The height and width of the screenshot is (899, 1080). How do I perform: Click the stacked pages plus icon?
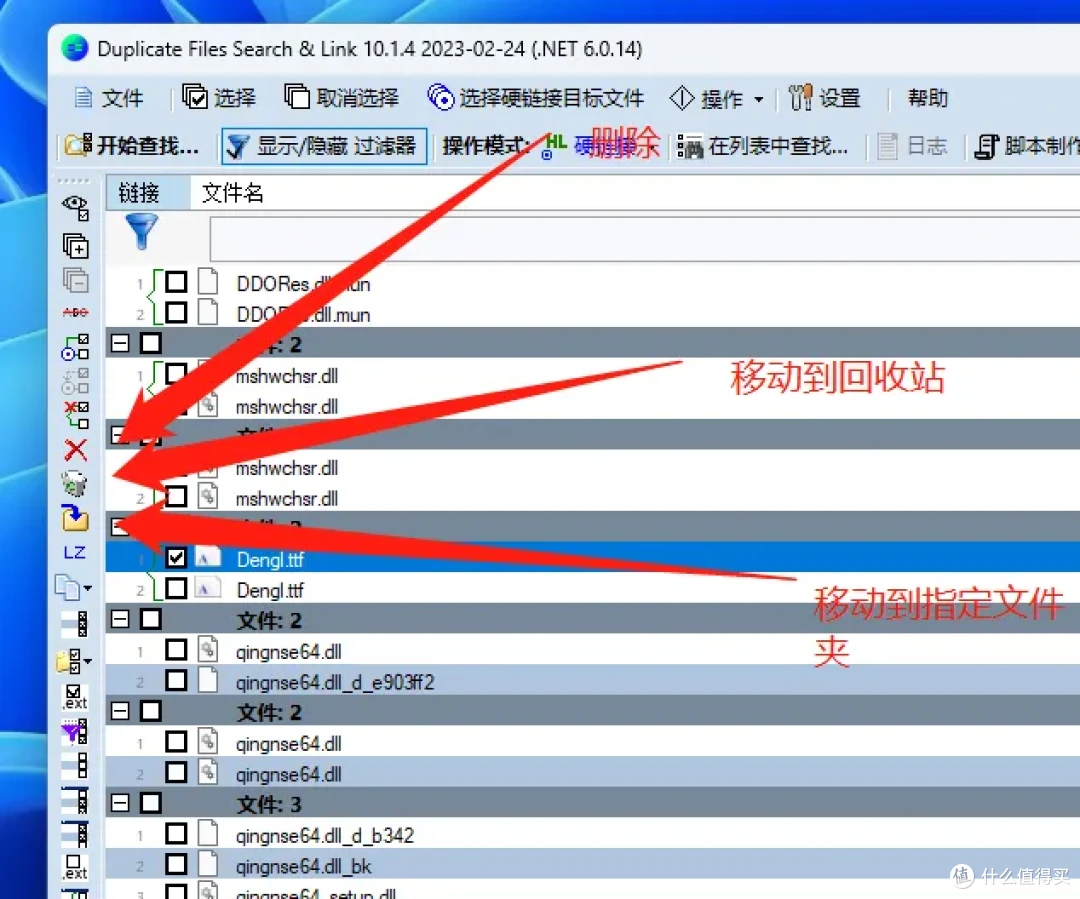pyautogui.click(x=75, y=246)
